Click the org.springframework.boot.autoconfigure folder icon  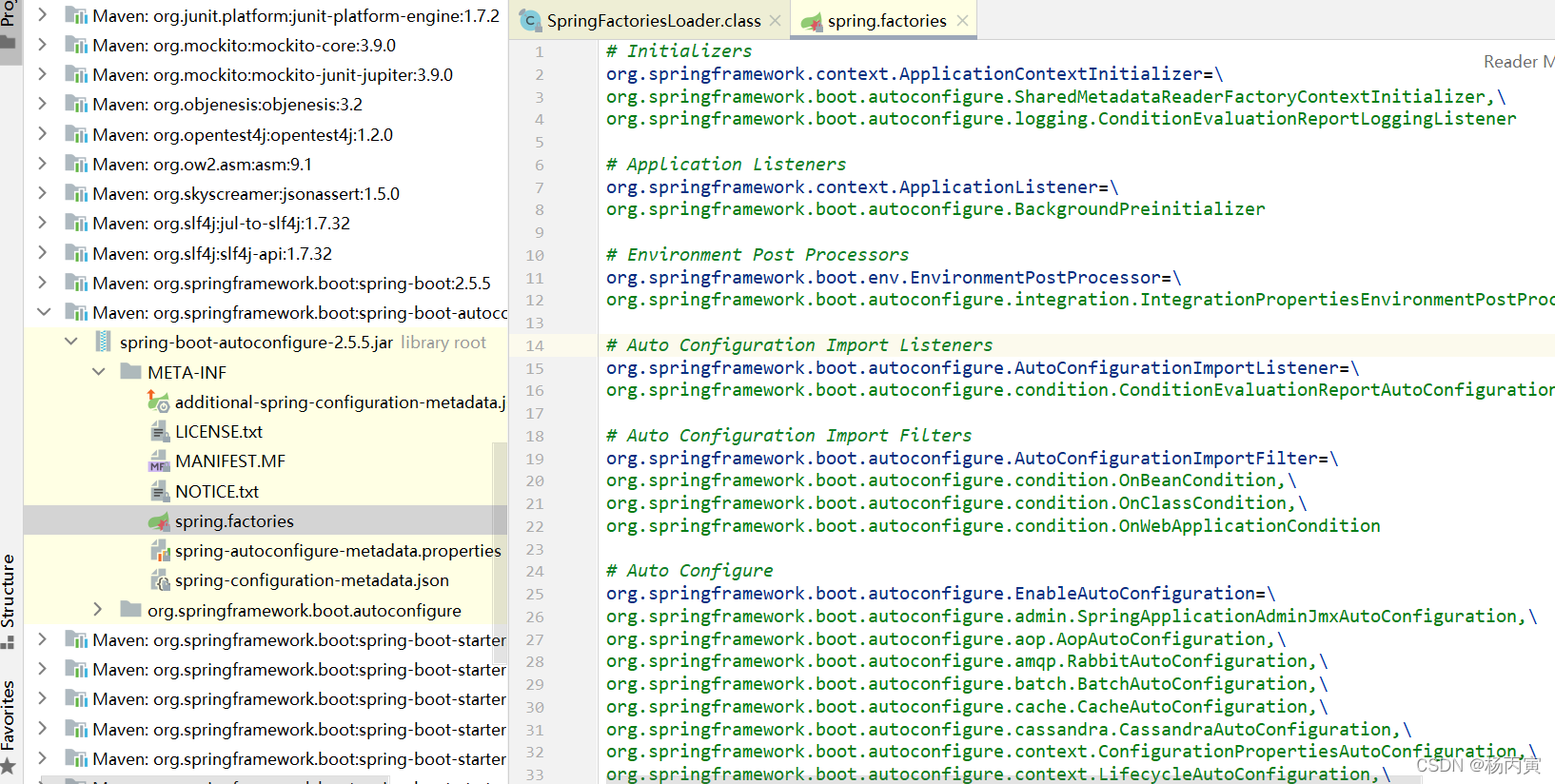click(x=131, y=610)
